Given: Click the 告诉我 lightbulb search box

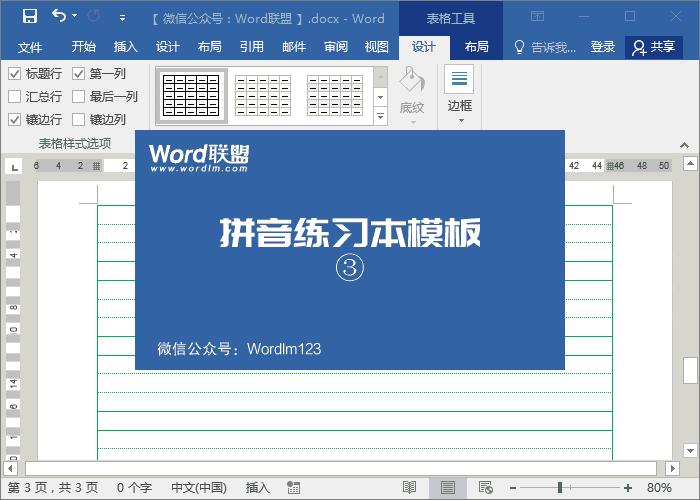Looking at the screenshot, I should tap(545, 47).
